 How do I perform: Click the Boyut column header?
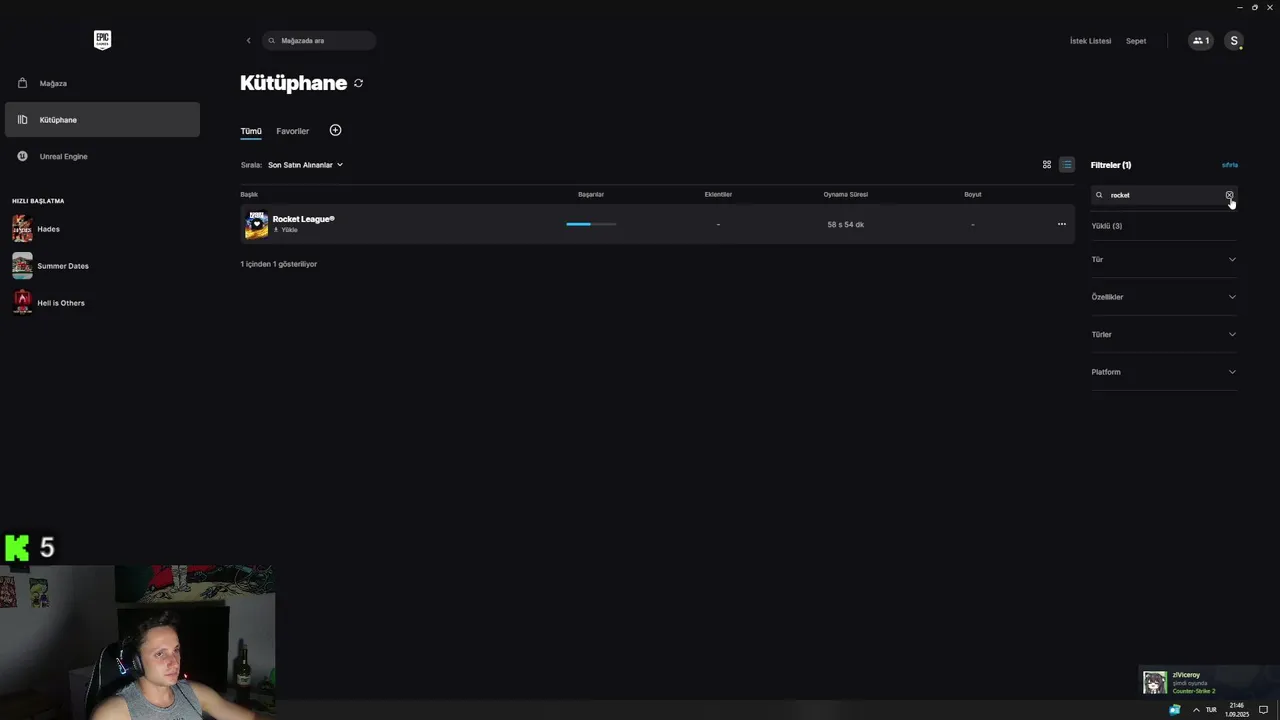(973, 194)
